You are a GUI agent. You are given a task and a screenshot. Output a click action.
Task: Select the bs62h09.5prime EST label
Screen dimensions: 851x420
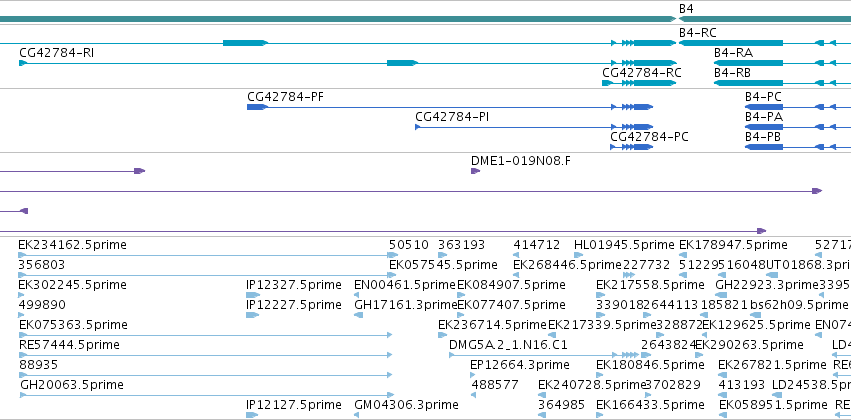798,304
